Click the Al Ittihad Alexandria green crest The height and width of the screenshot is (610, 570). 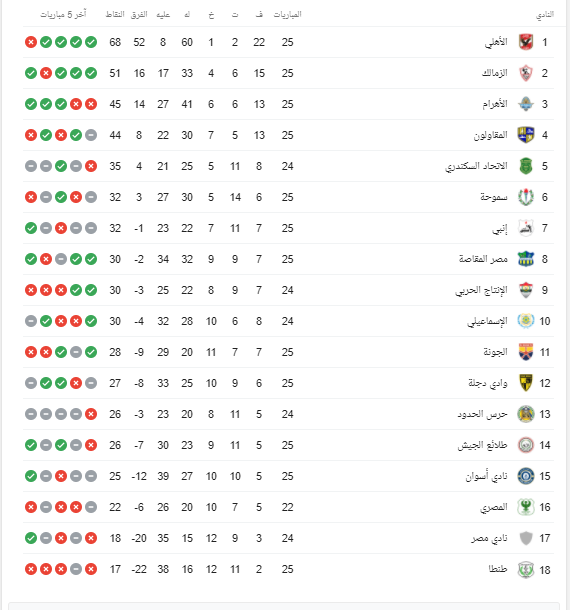526,166
